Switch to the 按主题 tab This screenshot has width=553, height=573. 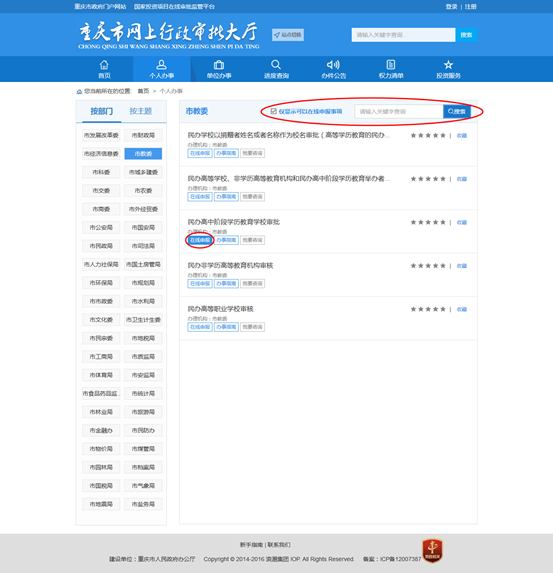click(140, 111)
